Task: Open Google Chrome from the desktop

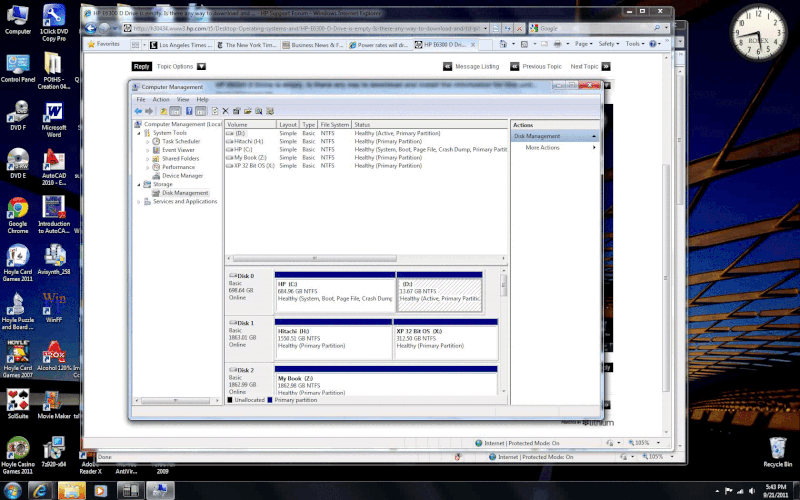Action: coord(17,212)
